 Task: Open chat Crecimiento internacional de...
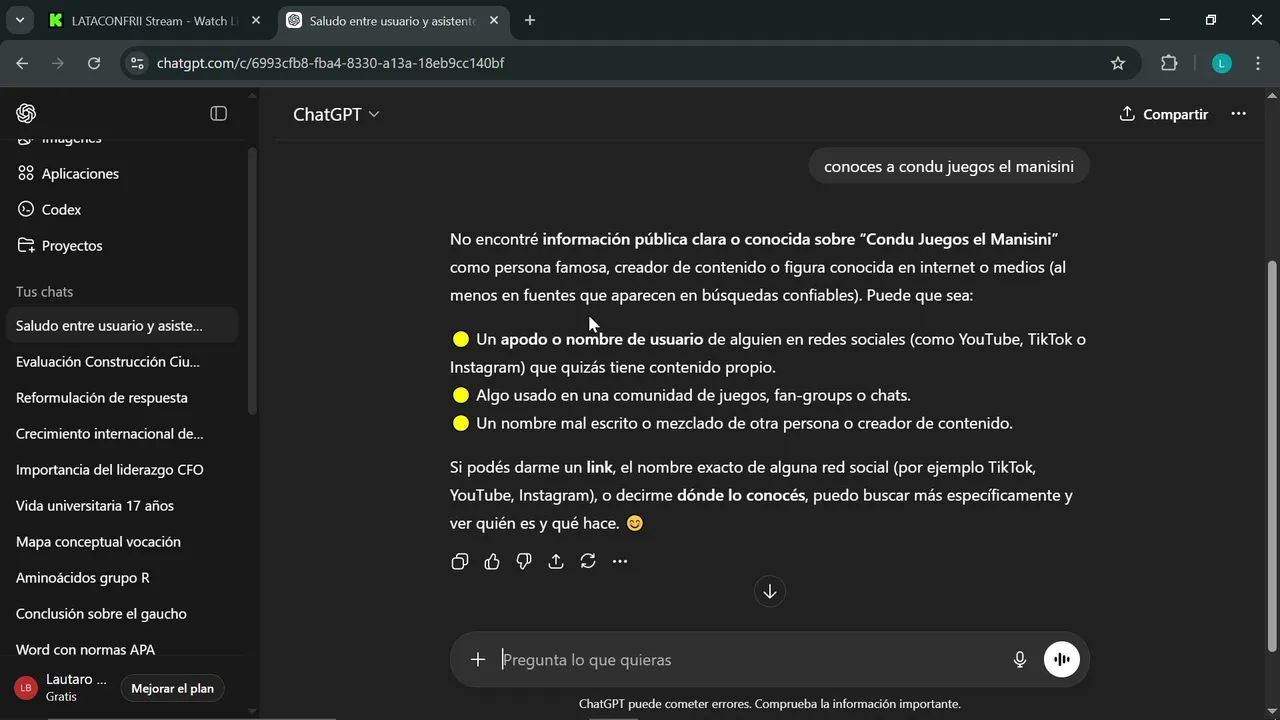click(x=122, y=433)
